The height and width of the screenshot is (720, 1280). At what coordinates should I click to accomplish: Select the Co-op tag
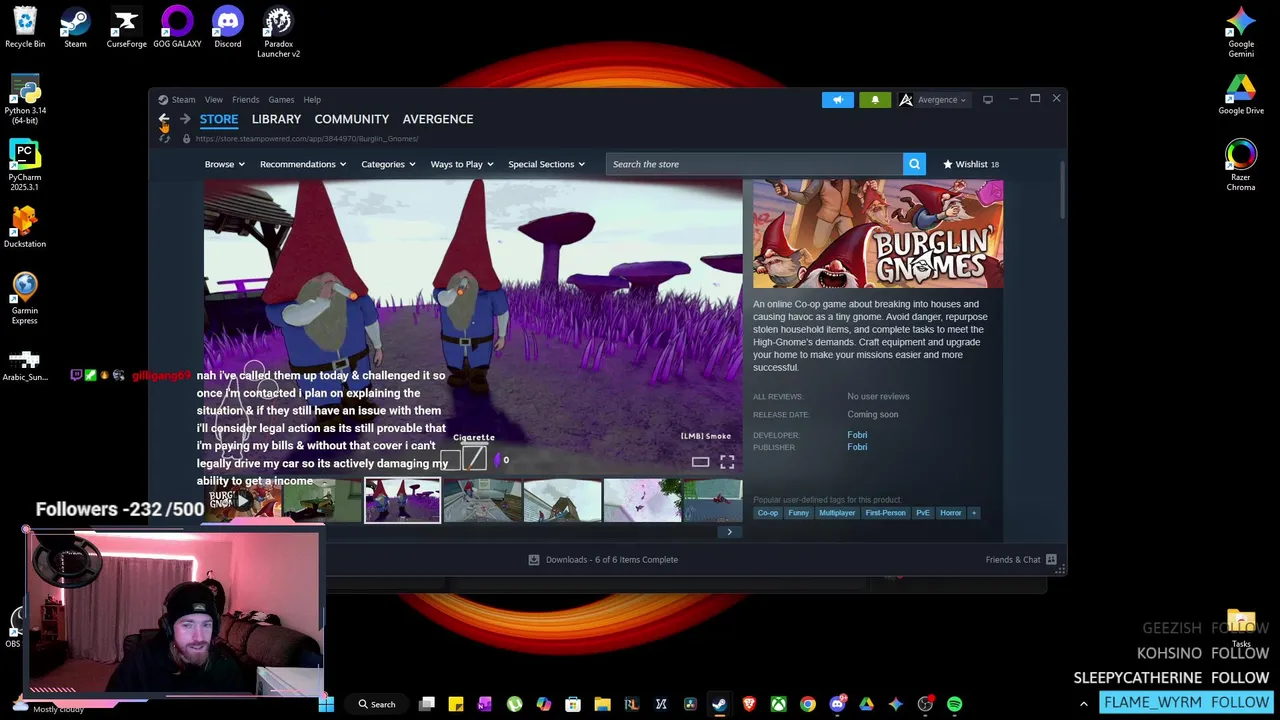click(768, 513)
